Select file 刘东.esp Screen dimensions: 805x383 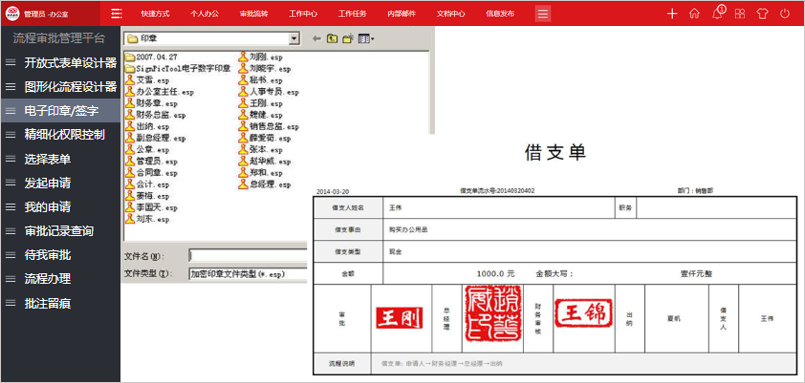[147, 219]
